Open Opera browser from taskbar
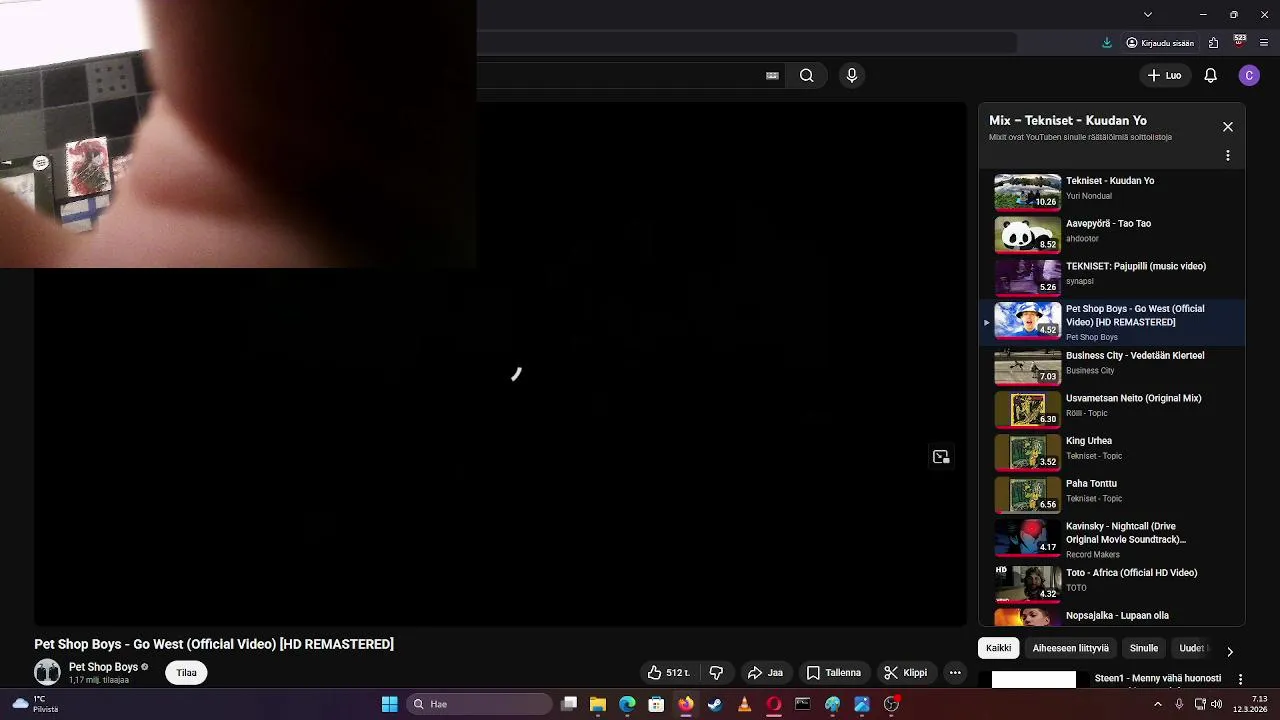This screenshot has width=1280, height=720. tap(773, 704)
